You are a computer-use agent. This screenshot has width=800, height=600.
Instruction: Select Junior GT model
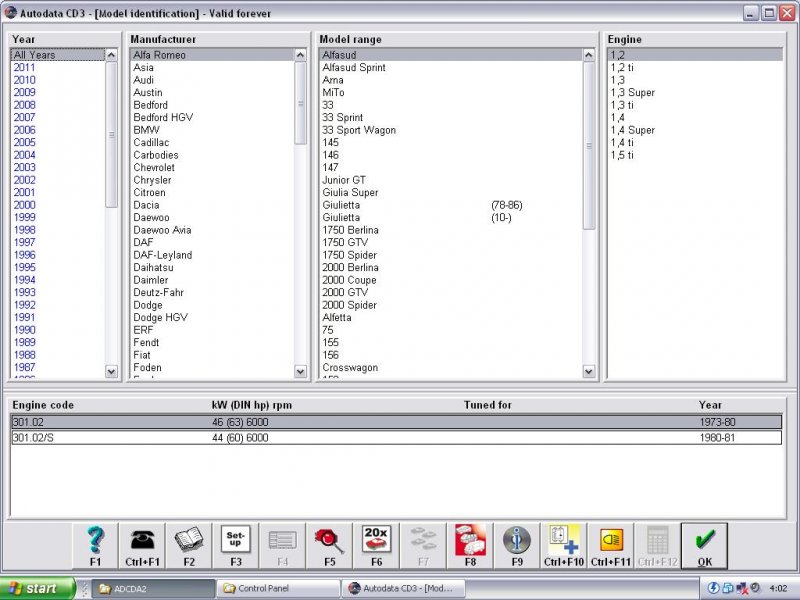(x=451, y=180)
